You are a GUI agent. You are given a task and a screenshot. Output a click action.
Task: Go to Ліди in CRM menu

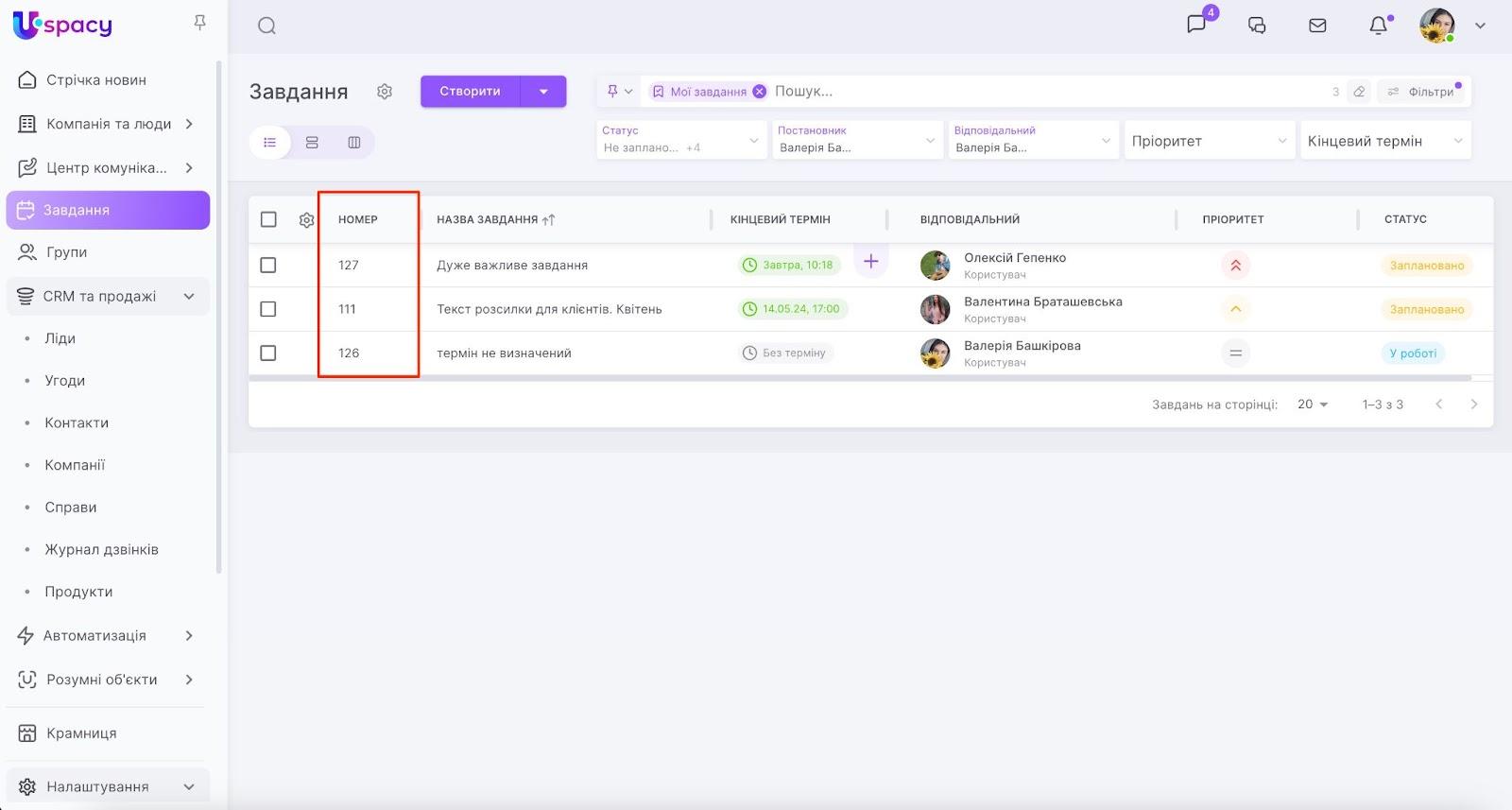(x=60, y=338)
